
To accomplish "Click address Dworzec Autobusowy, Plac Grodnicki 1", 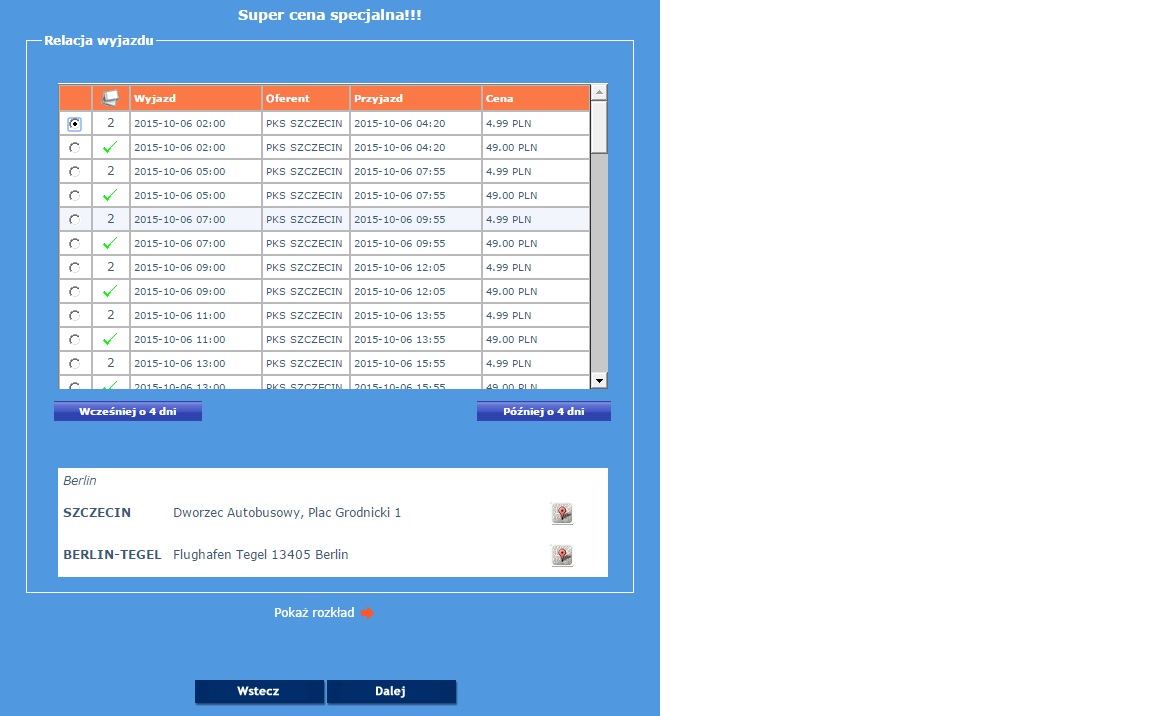I will pyautogui.click(x=287, y=513).
